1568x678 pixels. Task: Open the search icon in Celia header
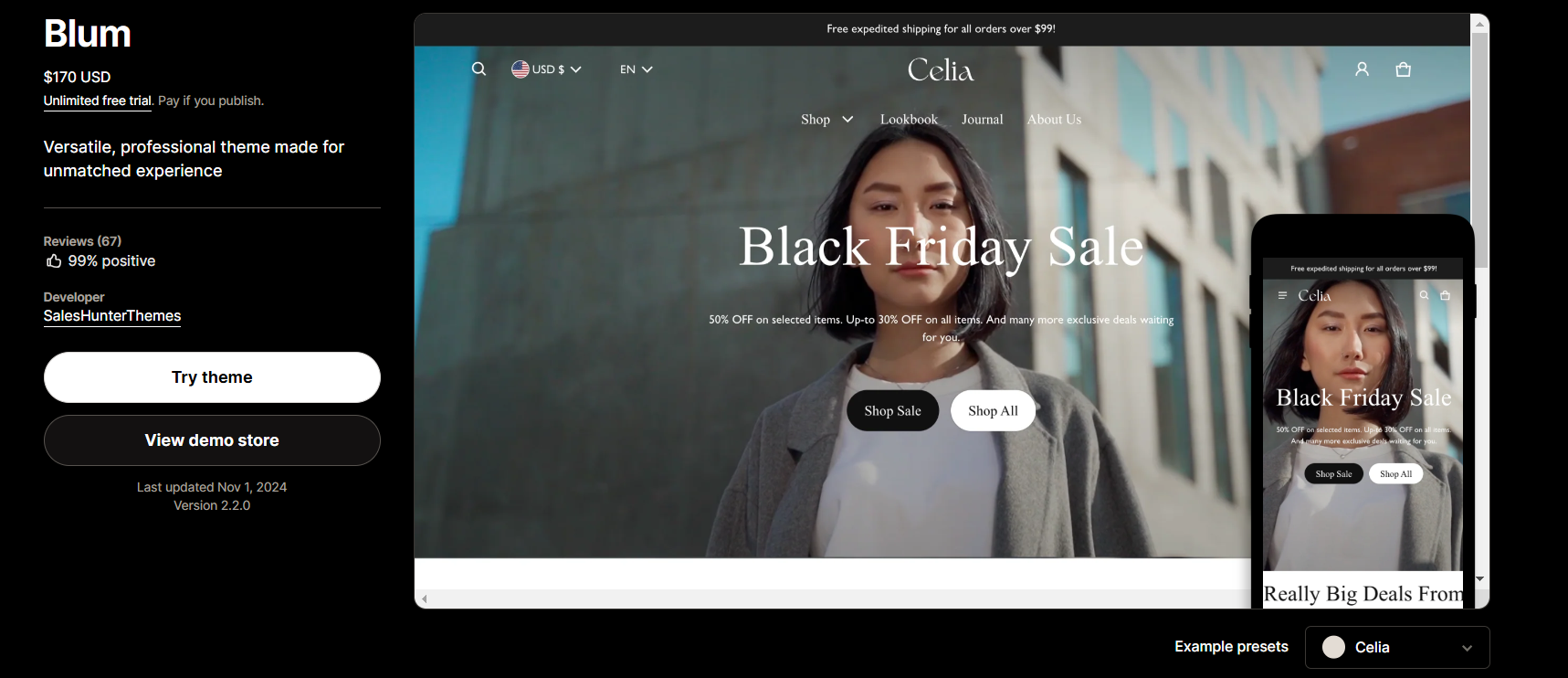479,69
